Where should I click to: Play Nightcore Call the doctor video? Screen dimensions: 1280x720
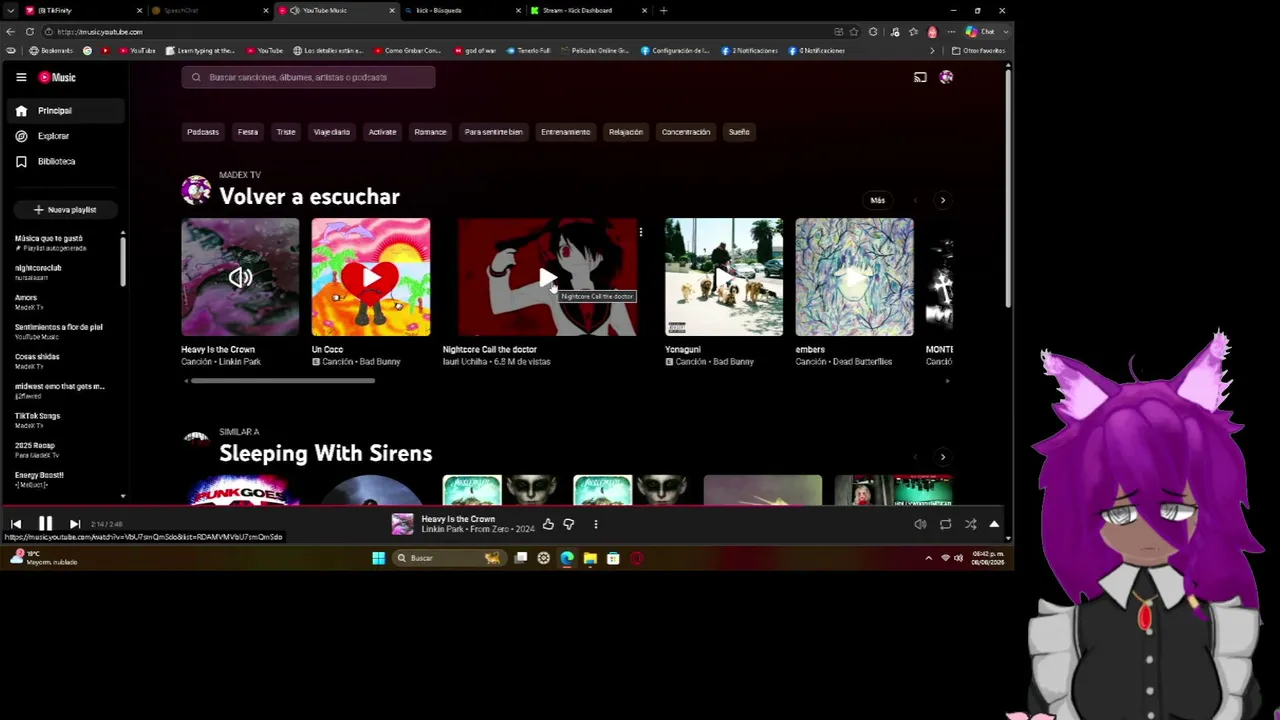(548, 277)
